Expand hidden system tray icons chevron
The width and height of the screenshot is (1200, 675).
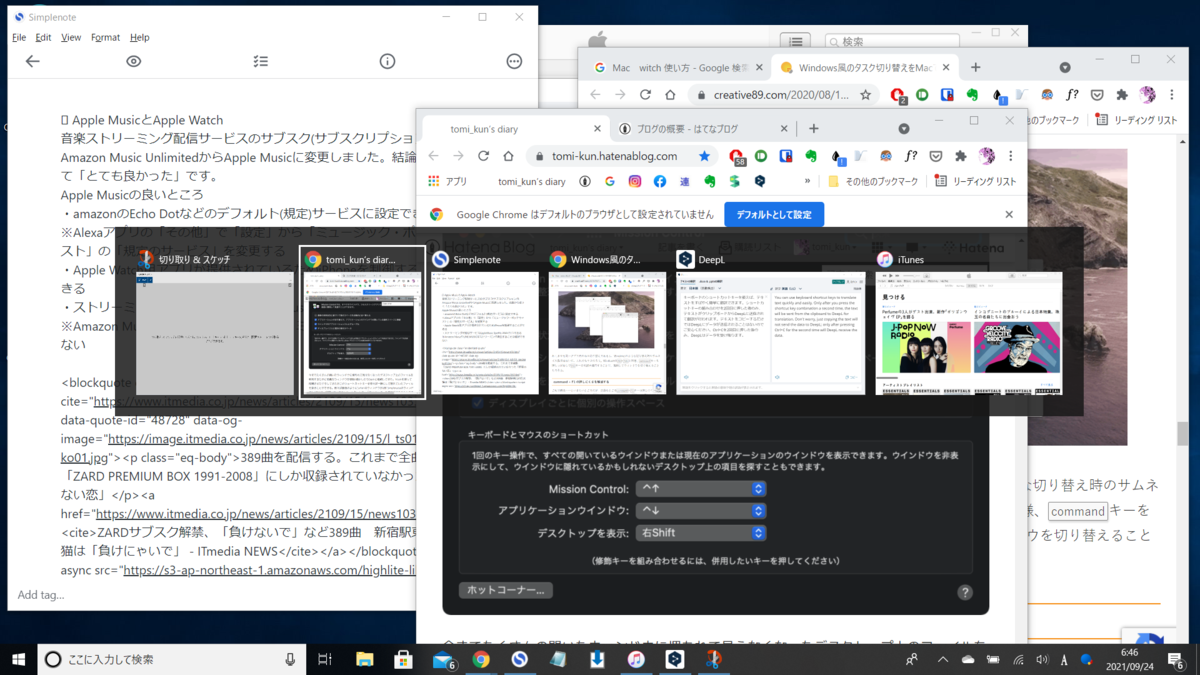(x=942, y=659)
